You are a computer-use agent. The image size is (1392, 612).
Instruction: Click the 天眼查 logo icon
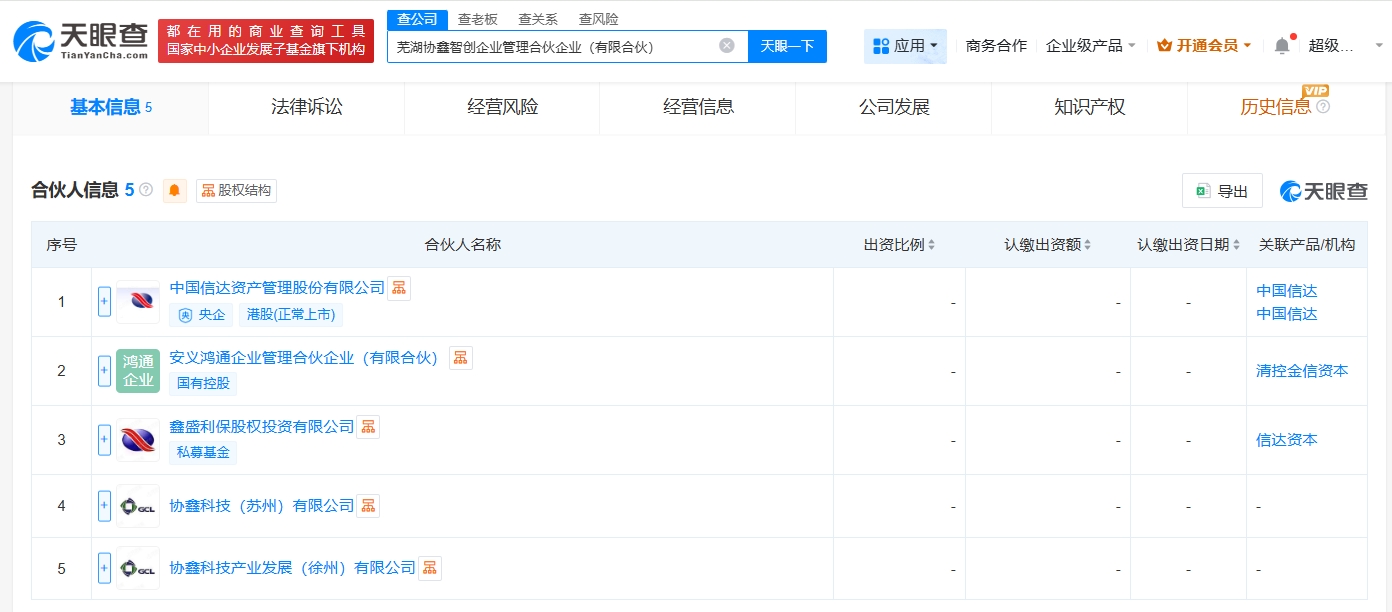[36, 40]
